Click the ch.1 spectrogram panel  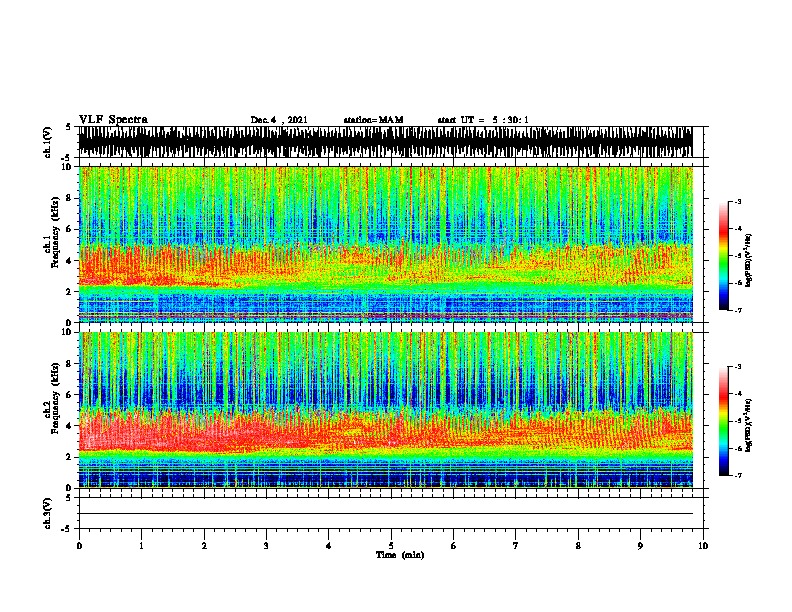(385, 244)
